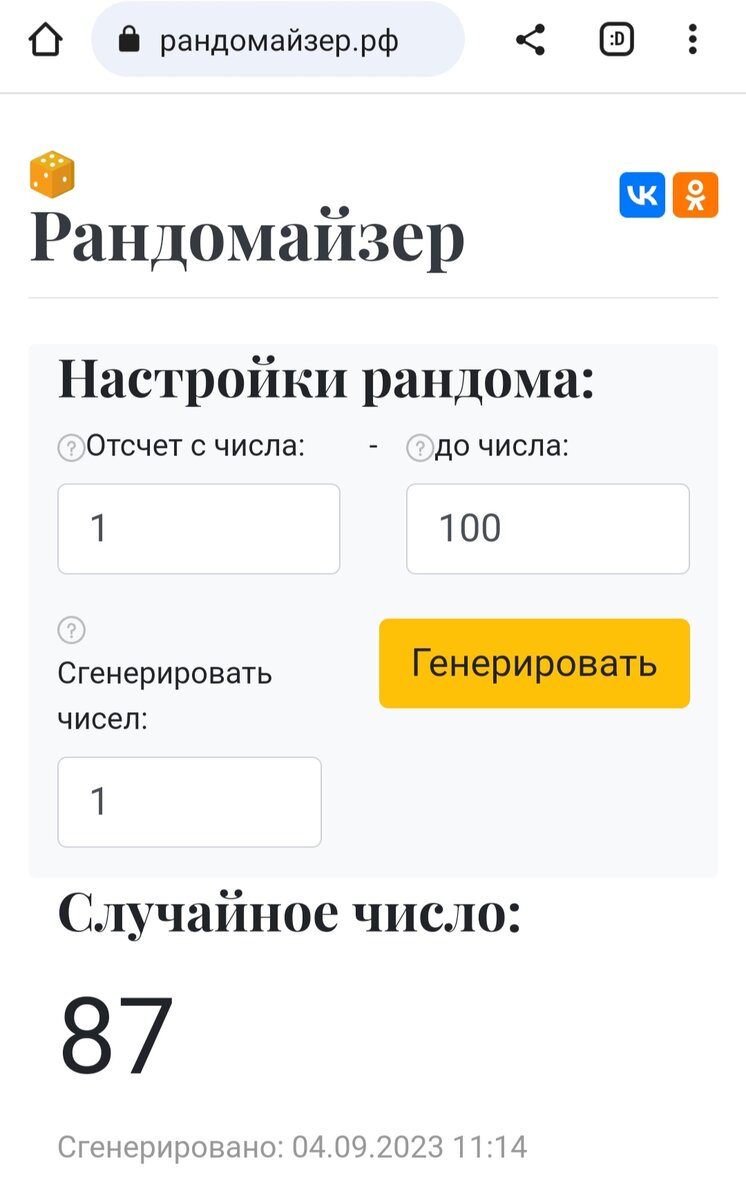Click the 'Сгенерировано' timestamp text
The width and height of the screenshot is (746, 1200).
[292, 1147]
